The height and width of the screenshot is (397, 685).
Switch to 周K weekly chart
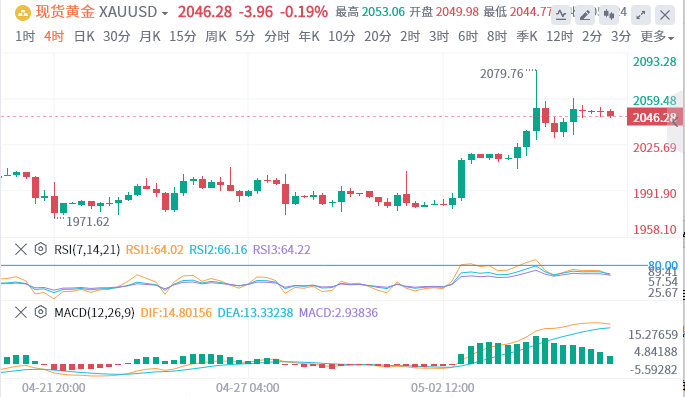click(216, 37)
